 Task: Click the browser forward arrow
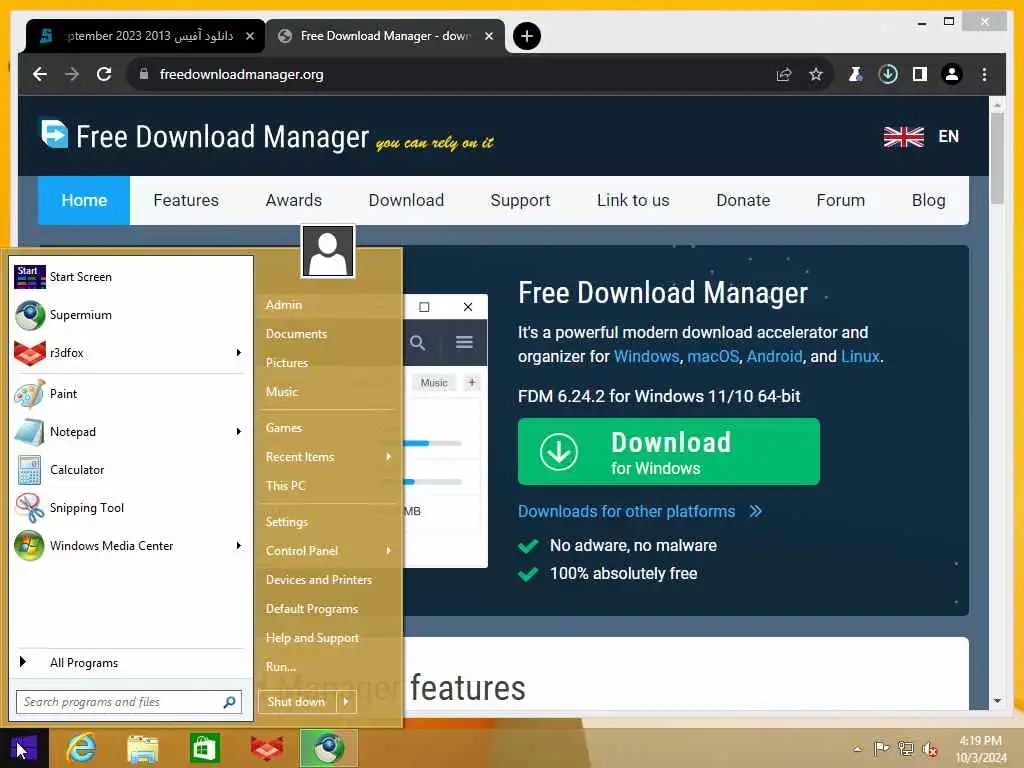72,74
